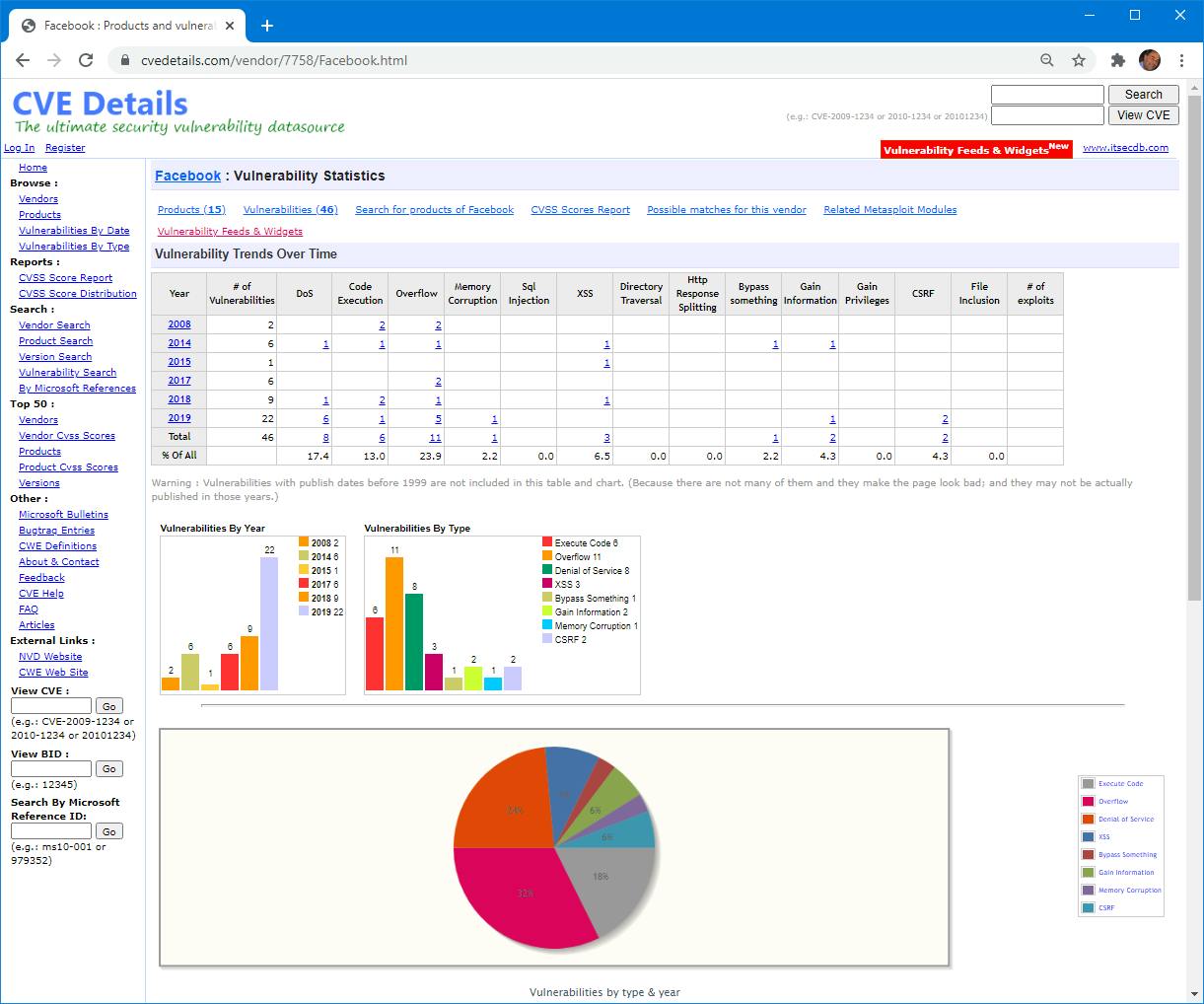This screenshot has width=1204, height=1004.
Task: Open Vulnerabilities By Date in sidebar
Action: coord(74,231)
